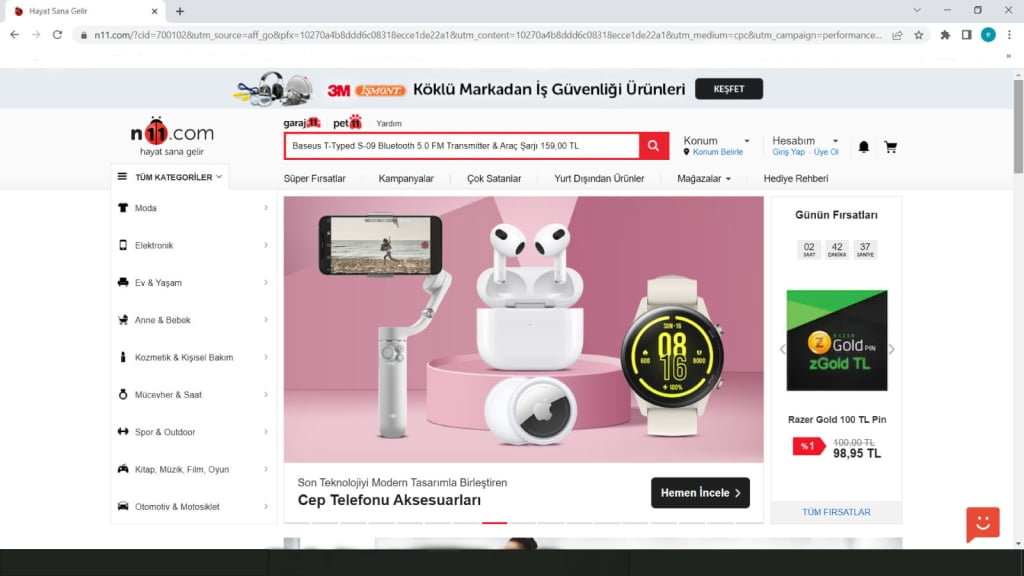Open the browser extensions puzzle icon
This screenshot has height=576, width=1024.
click(945, 35)
